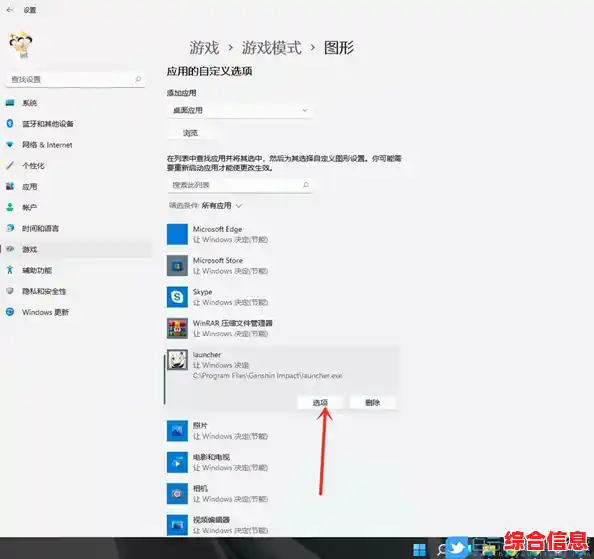Open the 桌面应用 add-app dropdown
This screenshot has height=559, width=594.
(239, 111)
